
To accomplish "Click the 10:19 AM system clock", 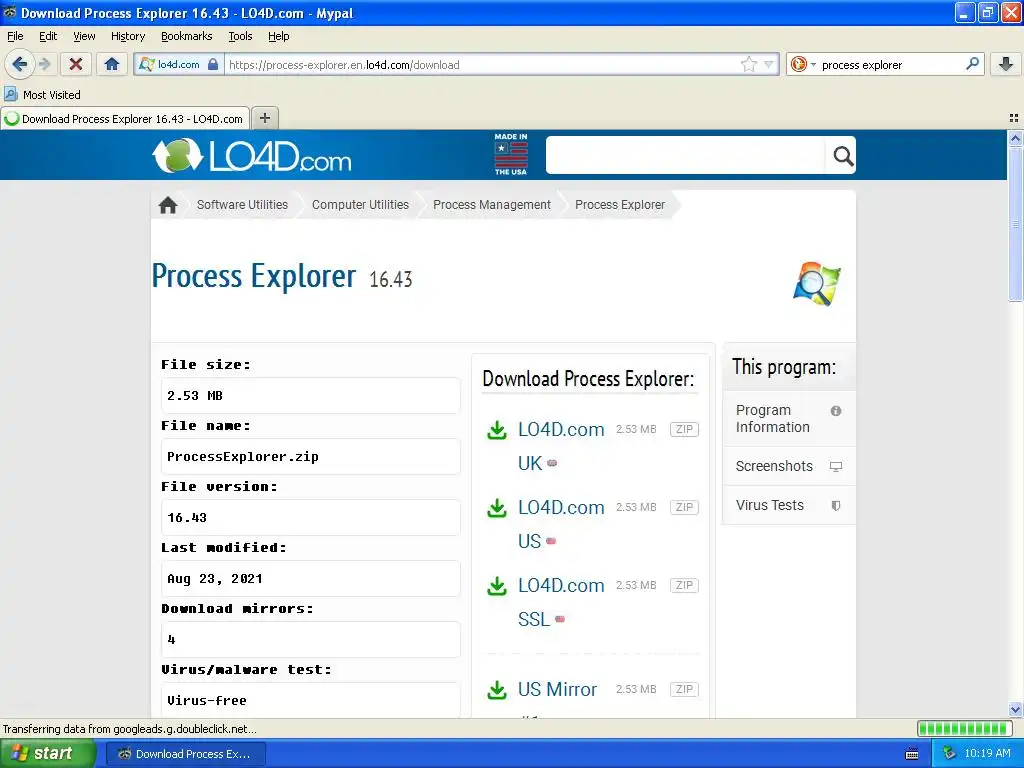I will tap(987, 753).
